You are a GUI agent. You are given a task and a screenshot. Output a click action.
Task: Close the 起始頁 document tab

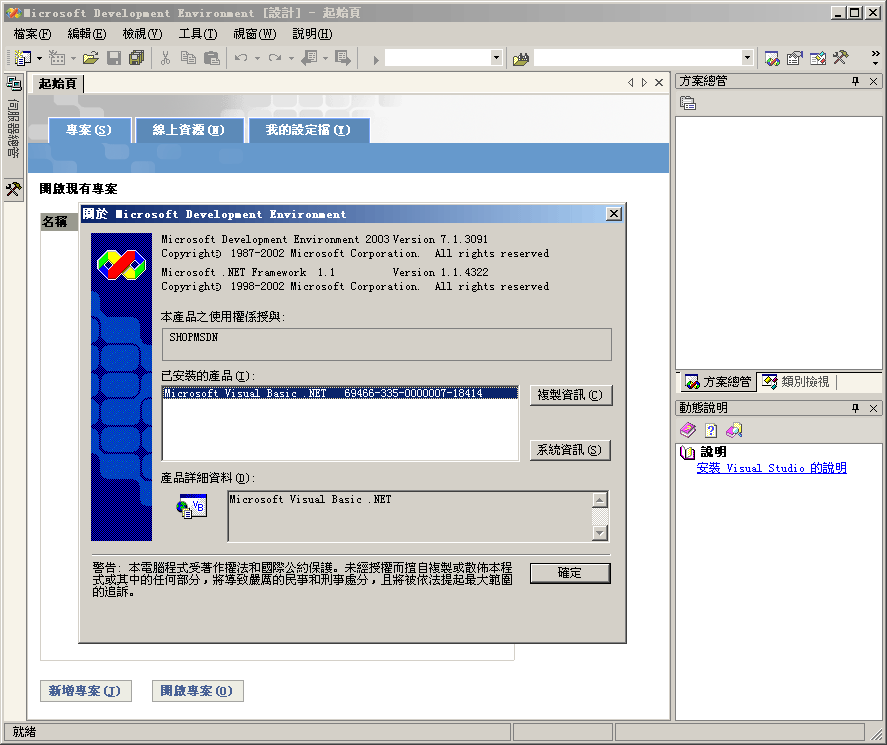tap(659, 83)
